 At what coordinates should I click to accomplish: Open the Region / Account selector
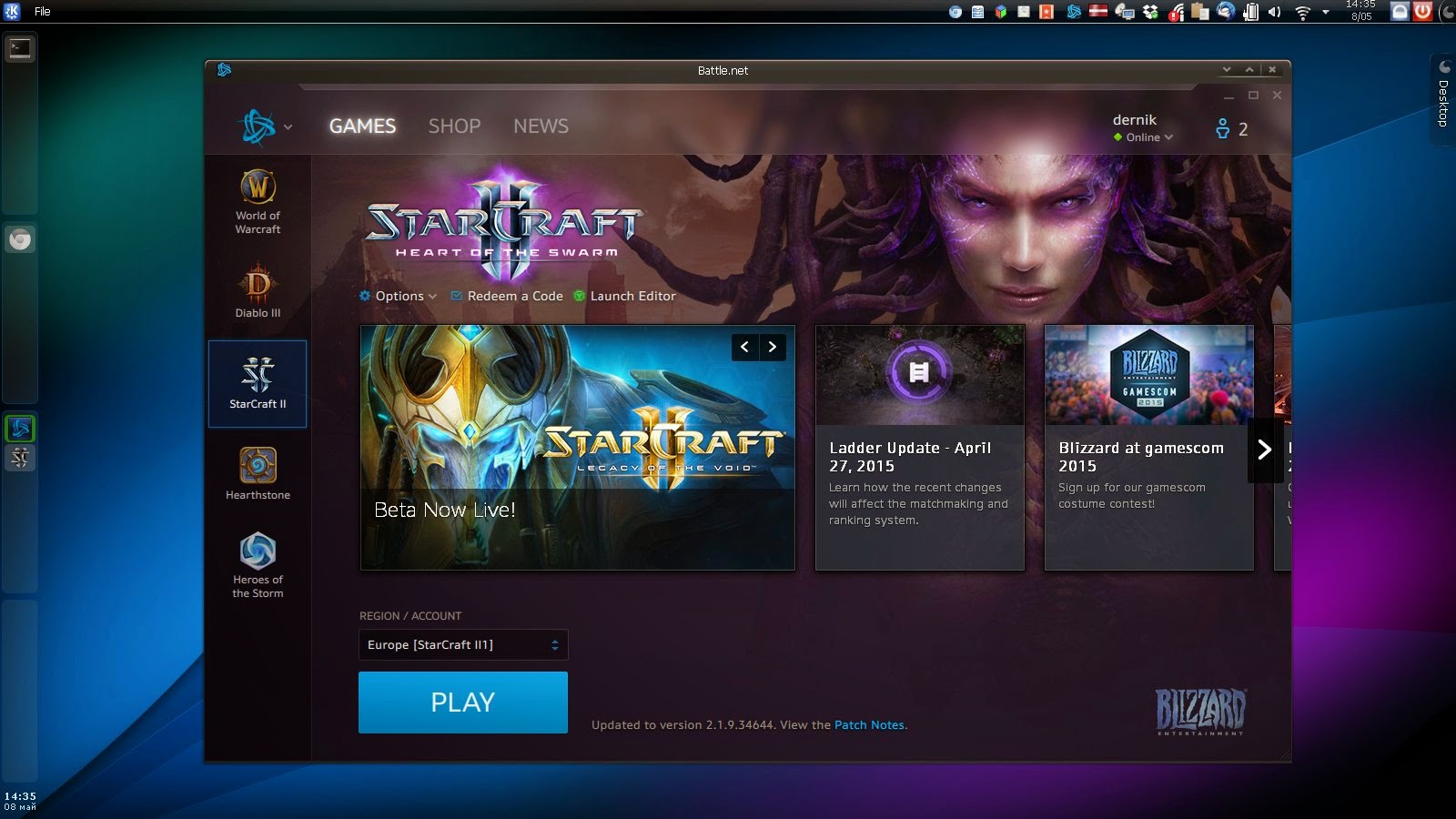point(463,644)
